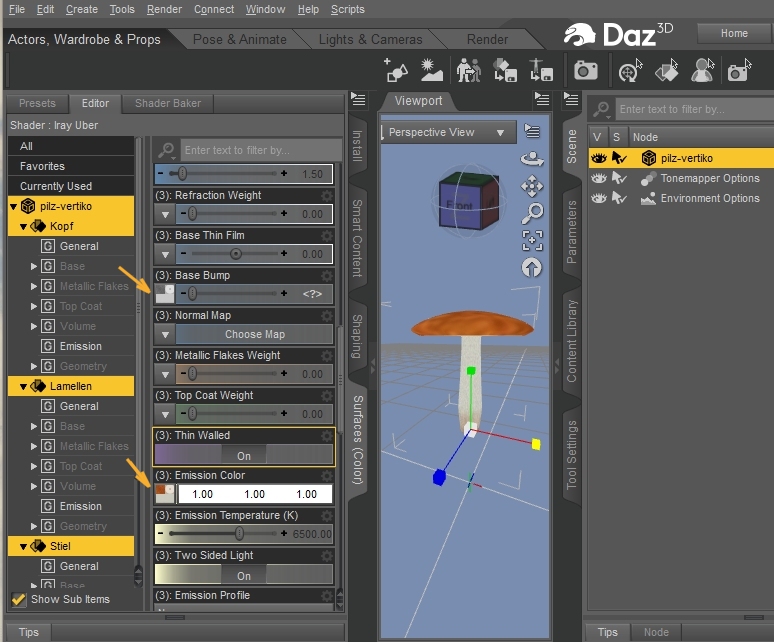Select Currently Used filter

point(71,186)
